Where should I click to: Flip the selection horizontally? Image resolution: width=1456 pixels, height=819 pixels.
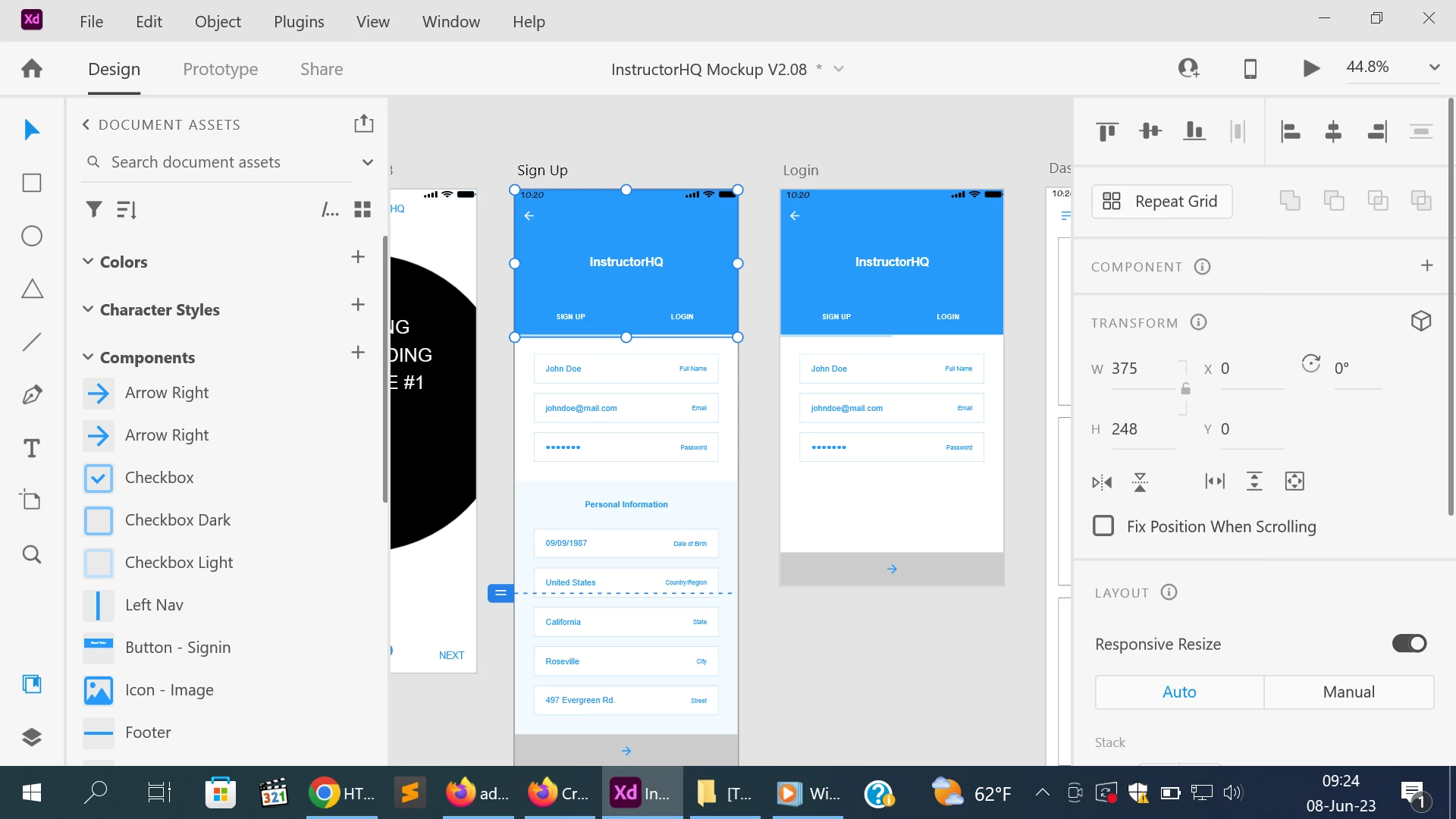point(1102,482)
